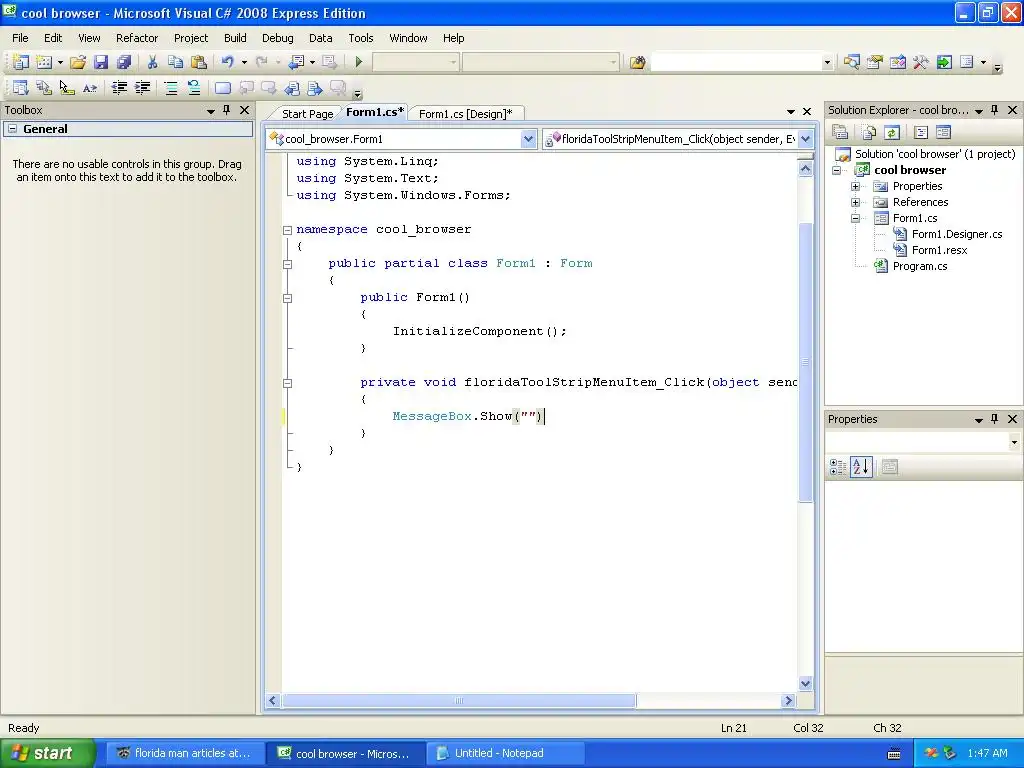This screenshot has width=1024, height=768.
Task: Toggle Categorized view in the Properties panel
Action: tap(838, 467)
